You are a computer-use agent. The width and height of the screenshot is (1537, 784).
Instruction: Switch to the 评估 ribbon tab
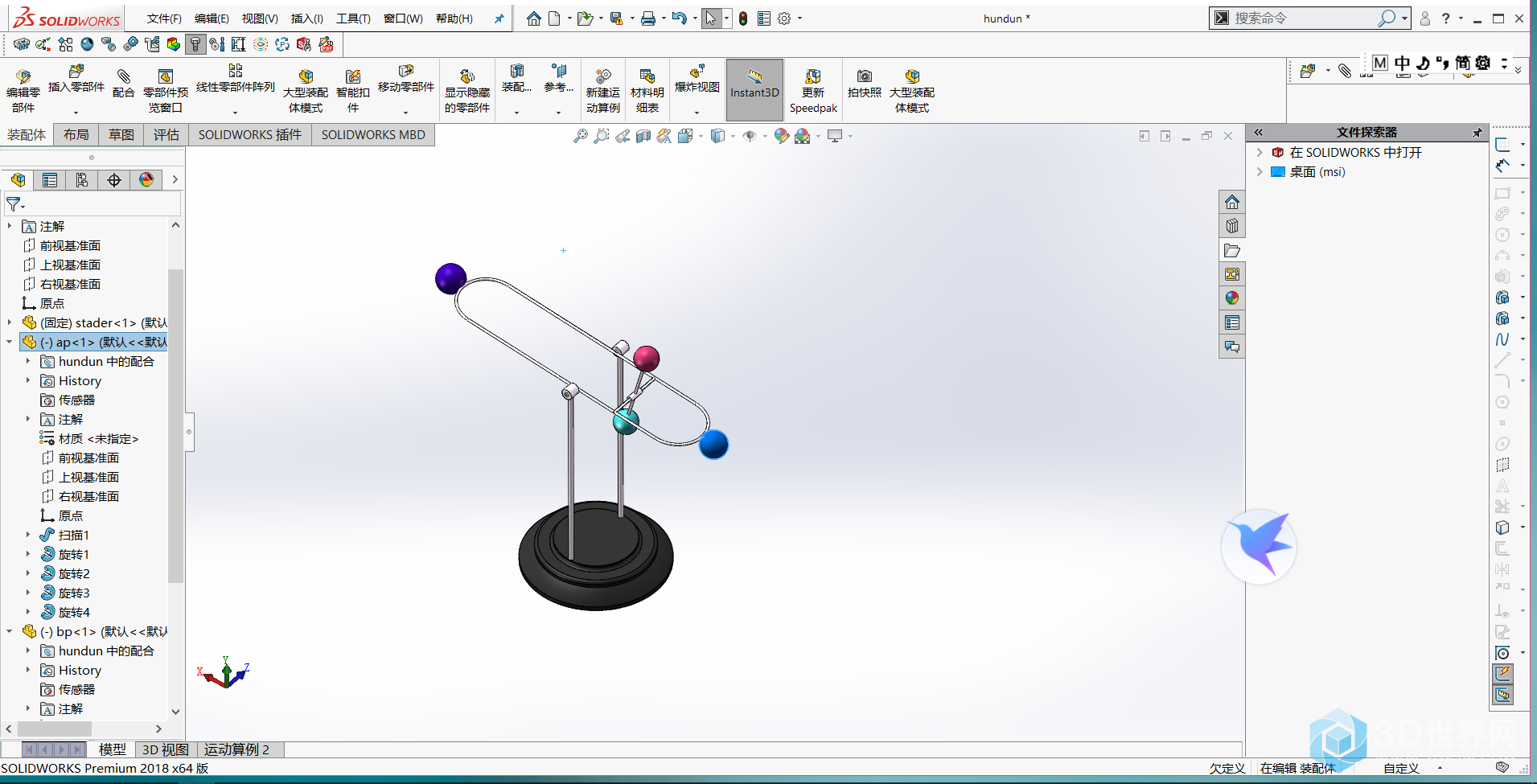[166, 135]
